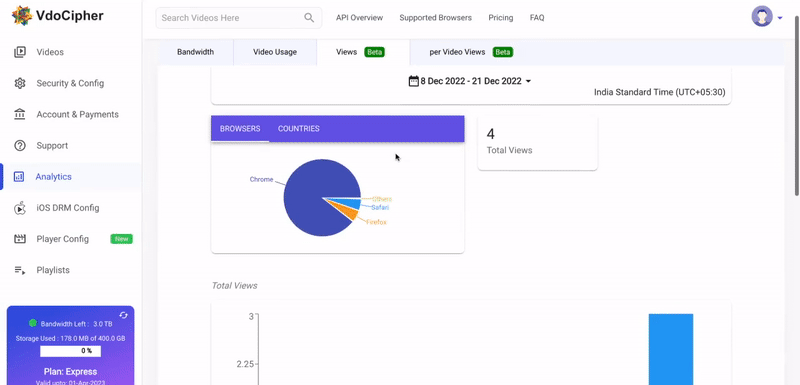Click the Account & Payments bank icon
The width and height of the screenshot is (800, 385).
20,114
